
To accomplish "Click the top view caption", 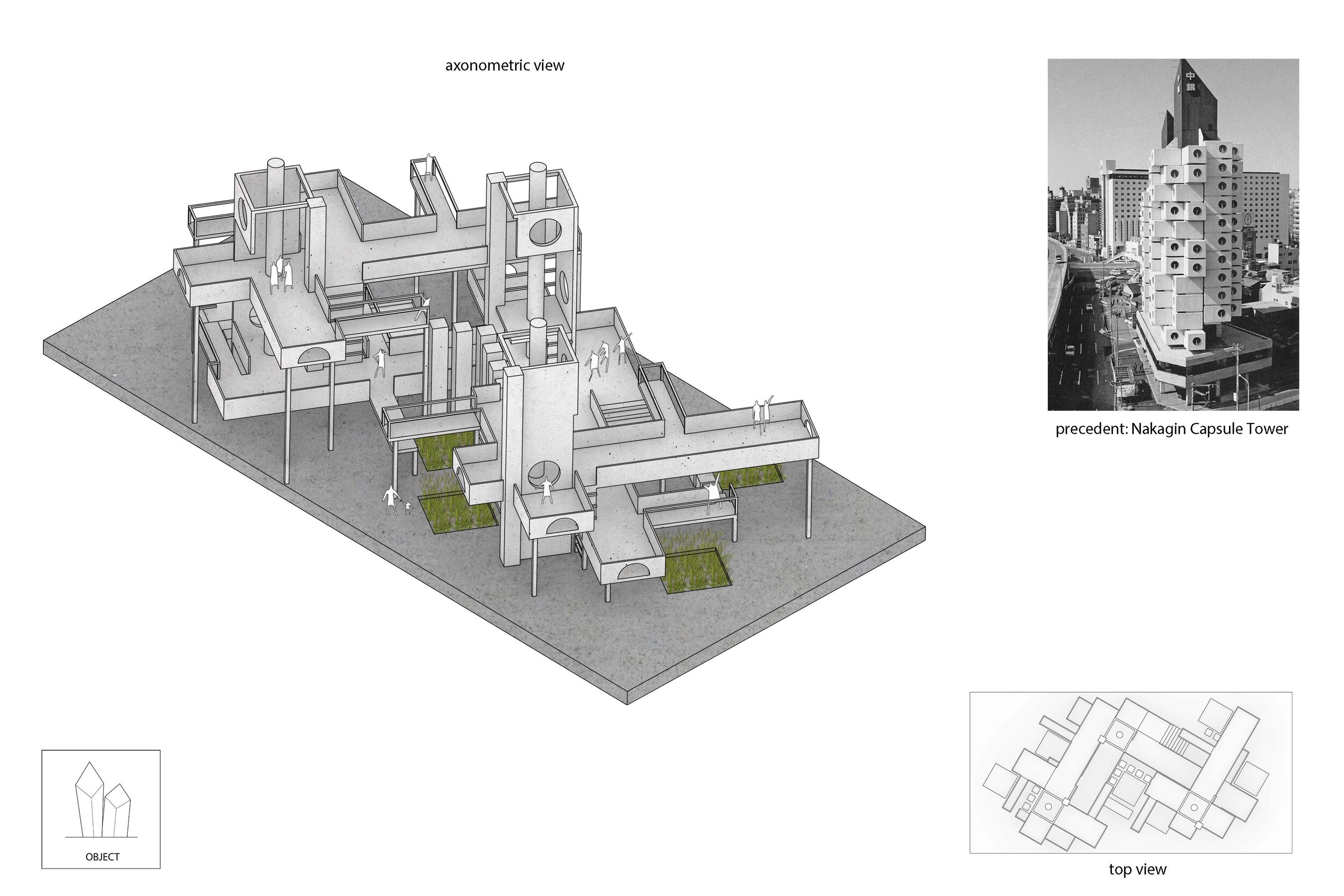I will click(1137, 869).
